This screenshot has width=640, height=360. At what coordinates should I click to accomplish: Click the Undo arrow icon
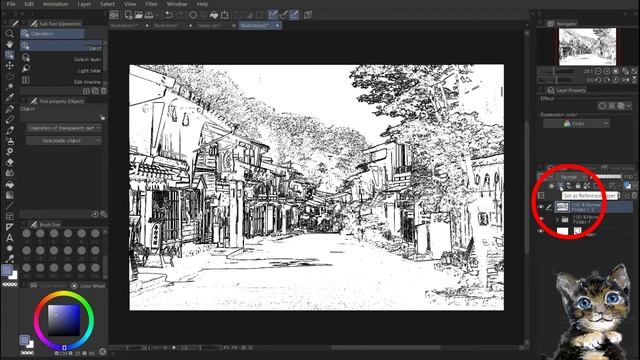click(168, 15)
